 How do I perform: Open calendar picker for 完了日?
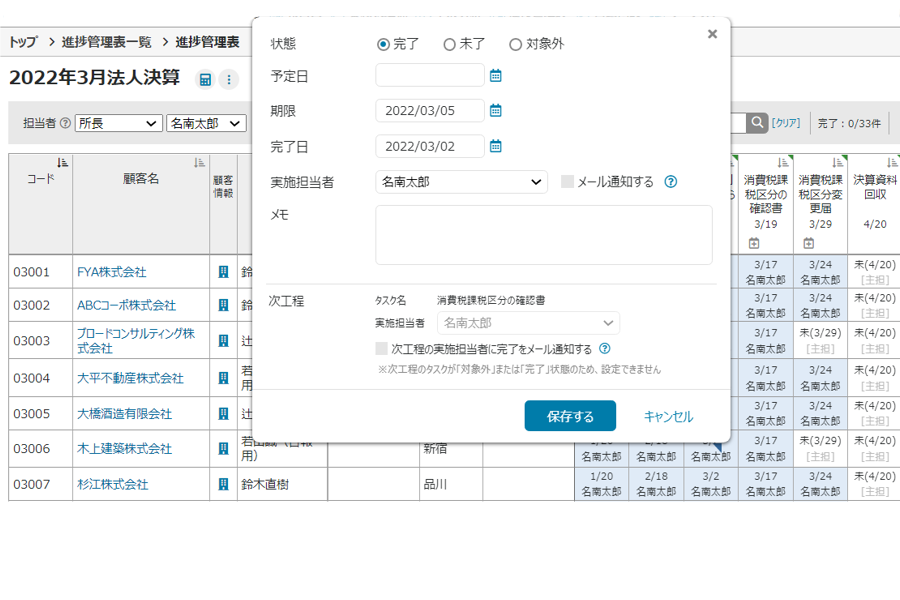[x=495, y=146]
